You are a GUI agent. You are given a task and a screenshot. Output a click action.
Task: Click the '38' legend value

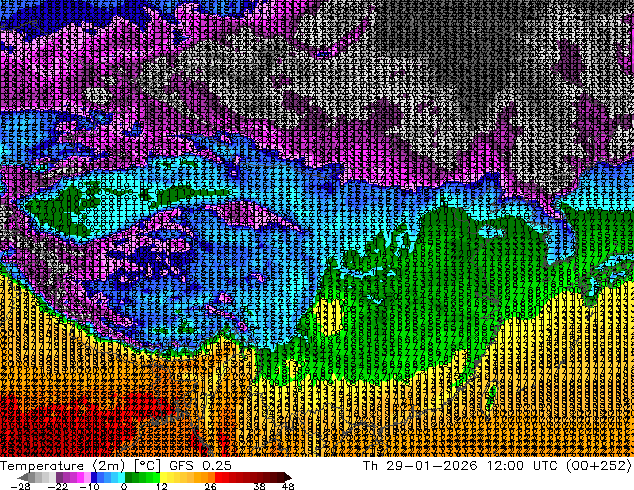coord(260,486)
